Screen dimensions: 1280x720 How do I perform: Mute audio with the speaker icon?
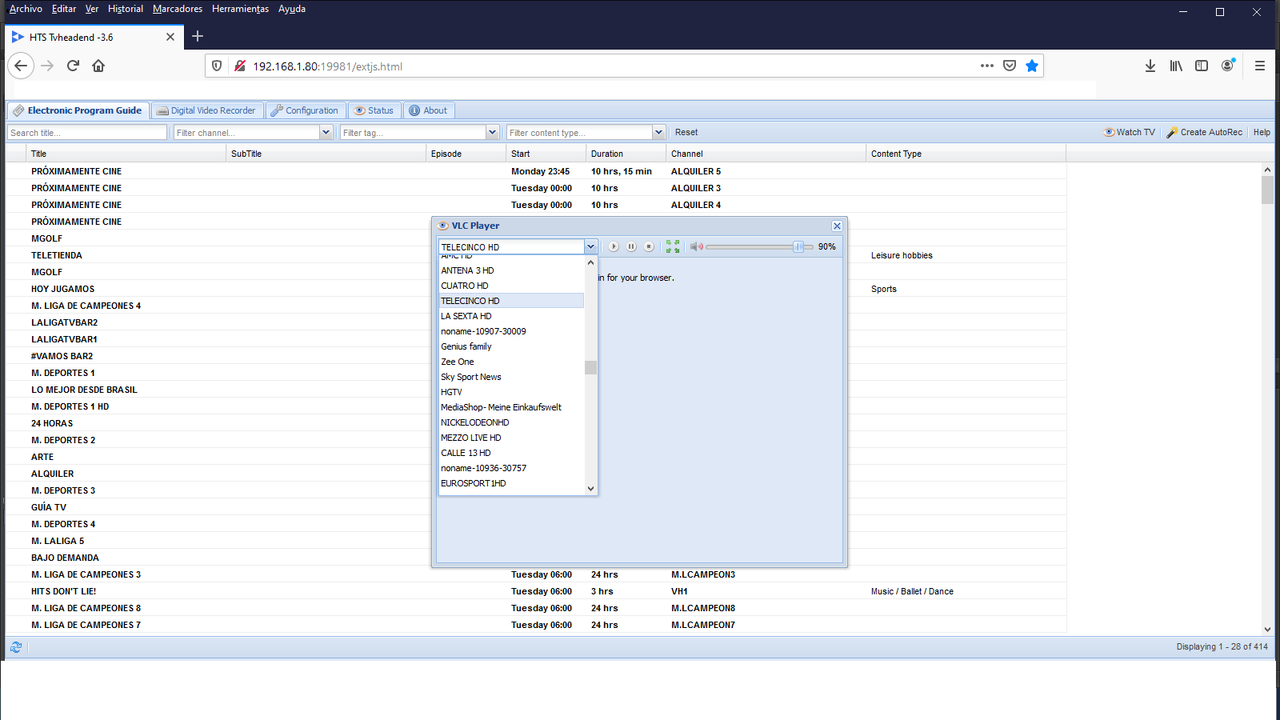[697, 247]
